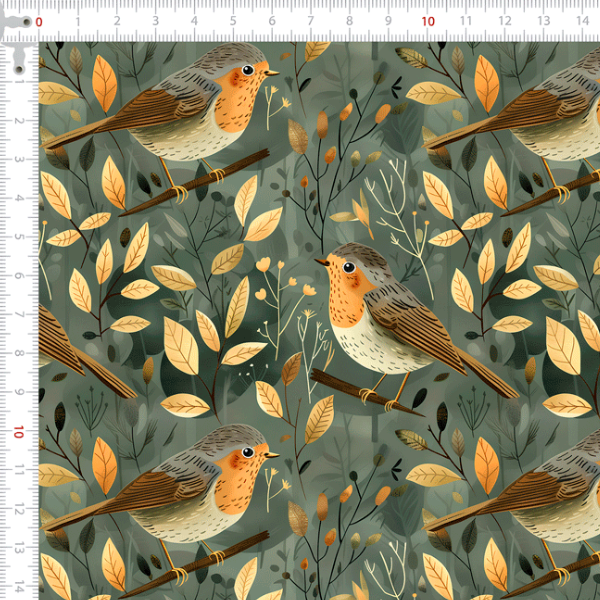The height and width of the screenshot is (600, 600).
Task: Click the eye of the top-left robin
Action: click(247, 70)
